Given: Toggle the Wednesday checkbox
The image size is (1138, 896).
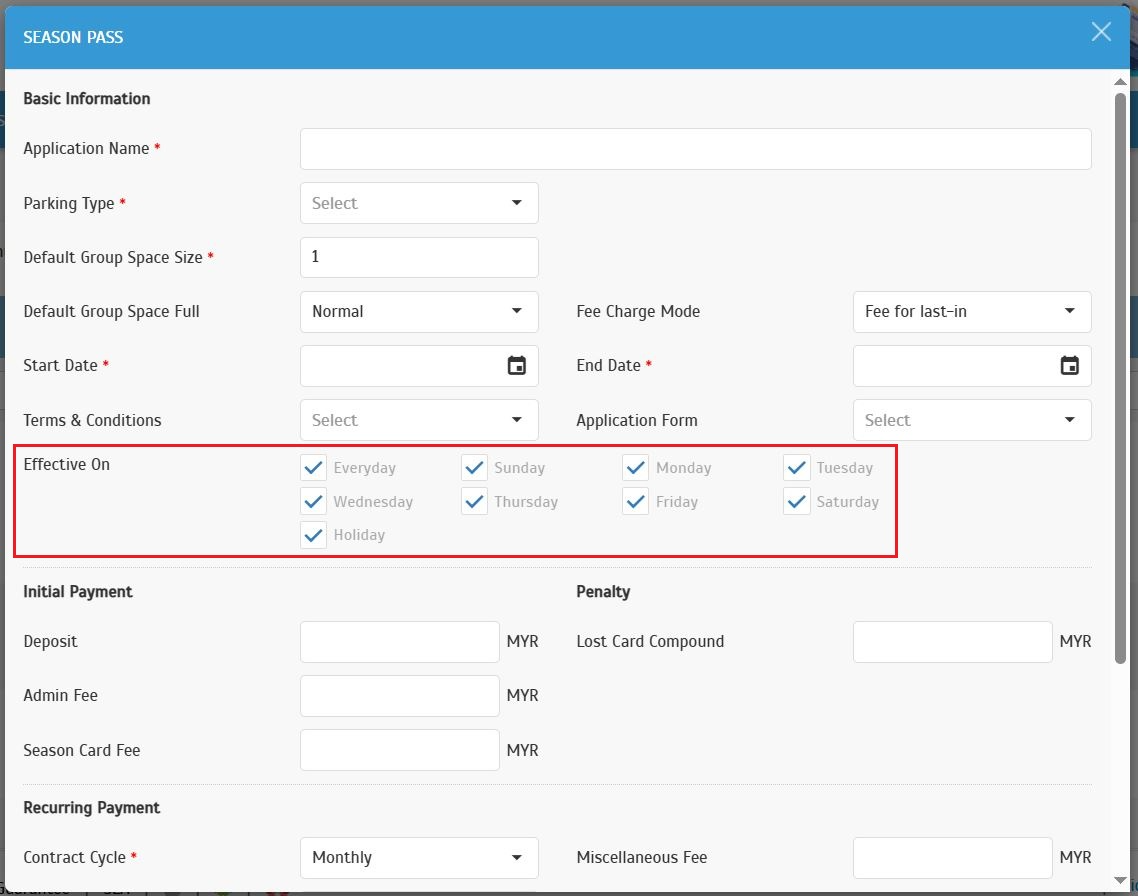Looking at the screenshot, I should coord(314,502).
